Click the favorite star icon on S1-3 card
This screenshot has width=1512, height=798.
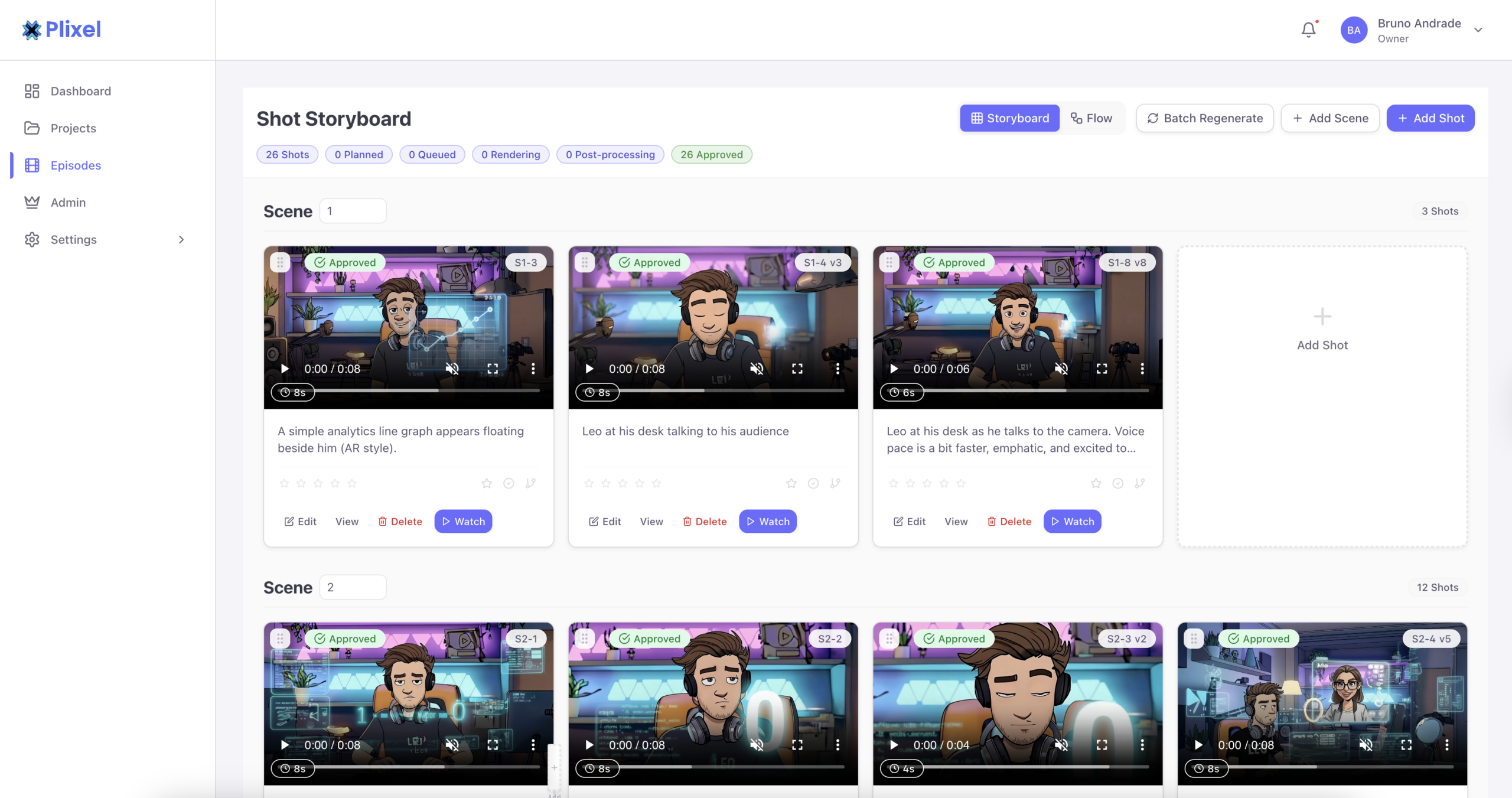pos(487,483)
